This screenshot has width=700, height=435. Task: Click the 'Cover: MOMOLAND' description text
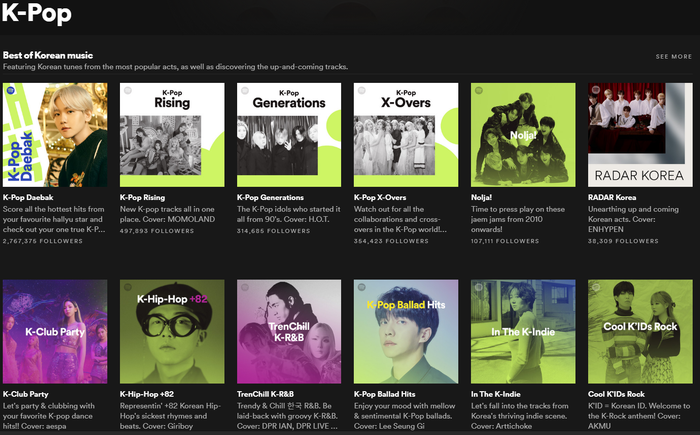179,219
